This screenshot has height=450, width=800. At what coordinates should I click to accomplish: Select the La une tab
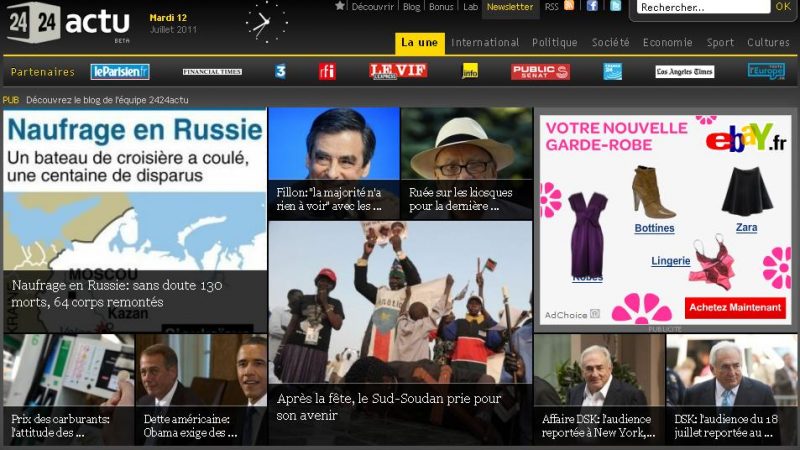419,43
